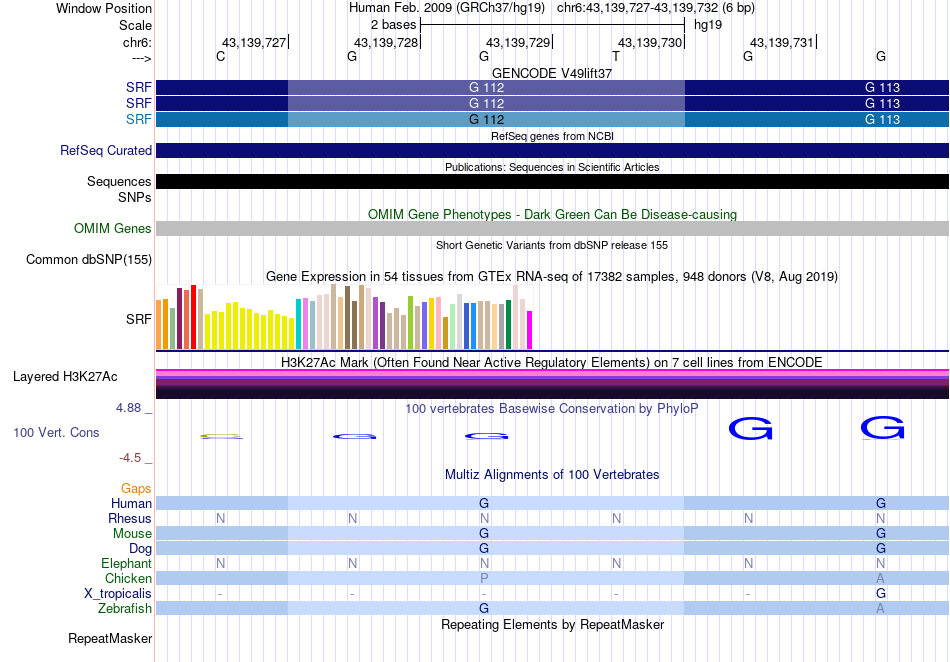This screenshot has width=950, height=662.
Task: Click the ---> strand direction arrow
Action: (141, 58)
